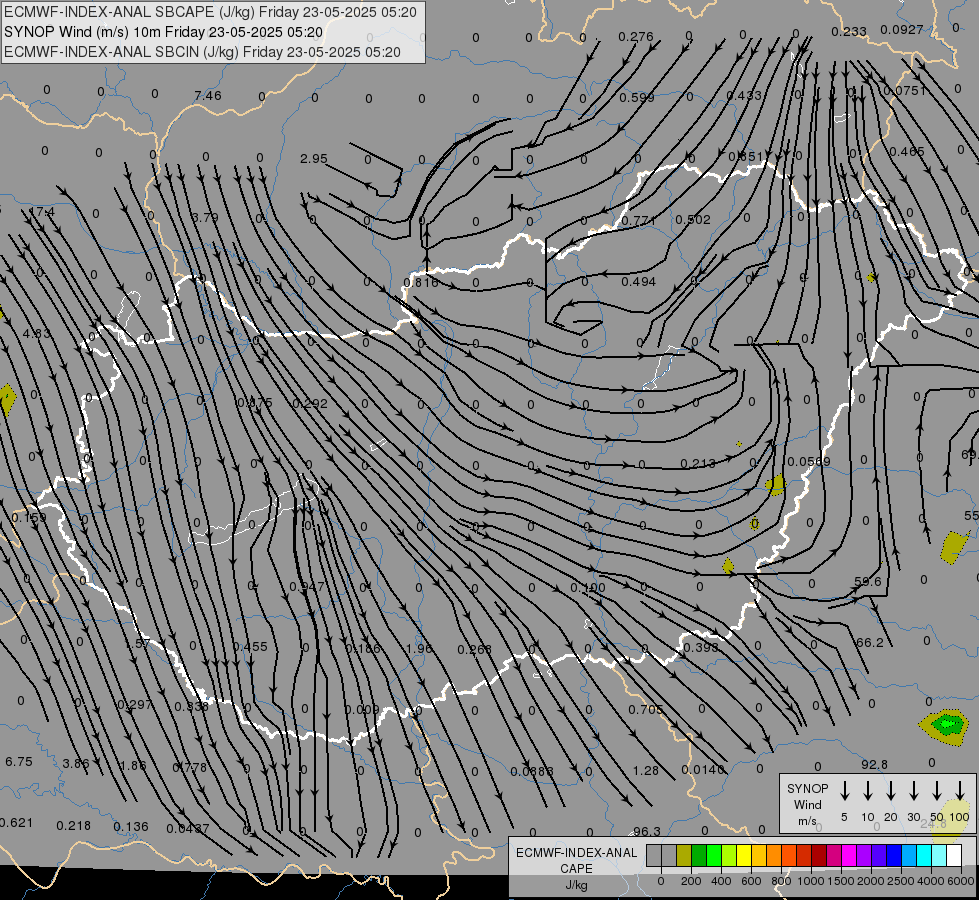Click the 6000 tick label on CAPE scale
Screen dimensions: 979x900
(x=960, y=881)
